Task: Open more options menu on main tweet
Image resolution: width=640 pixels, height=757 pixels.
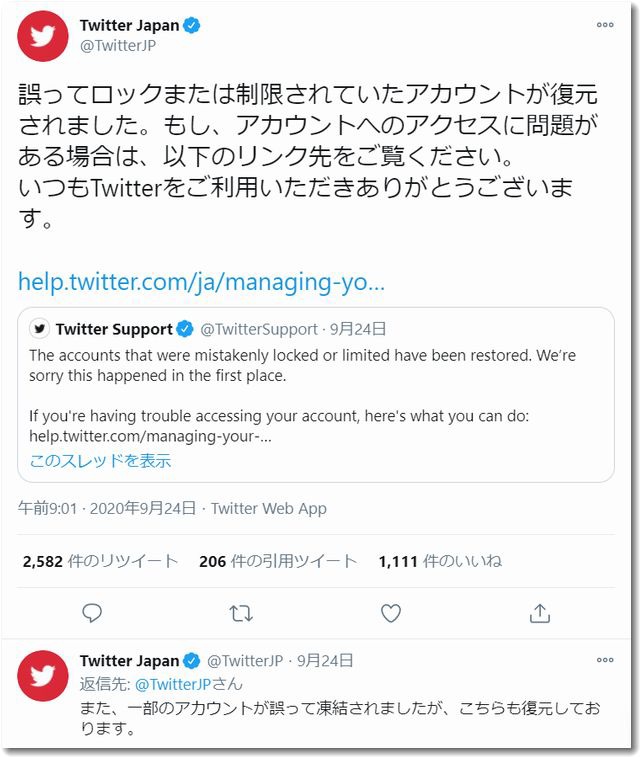Action: pyautogui.click(x=605, y=24)
